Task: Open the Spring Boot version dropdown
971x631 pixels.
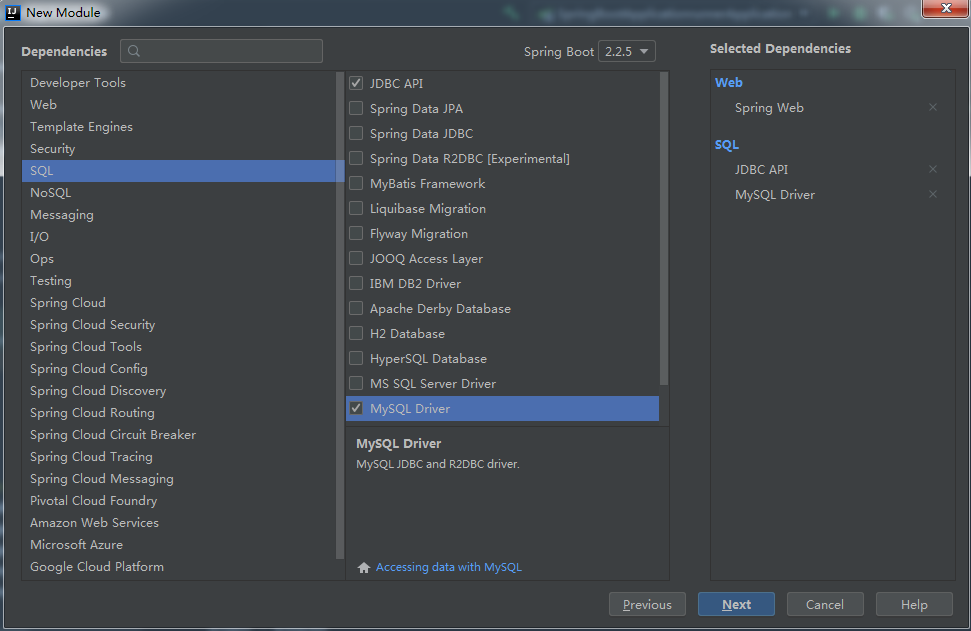Action: click(626, 52)
